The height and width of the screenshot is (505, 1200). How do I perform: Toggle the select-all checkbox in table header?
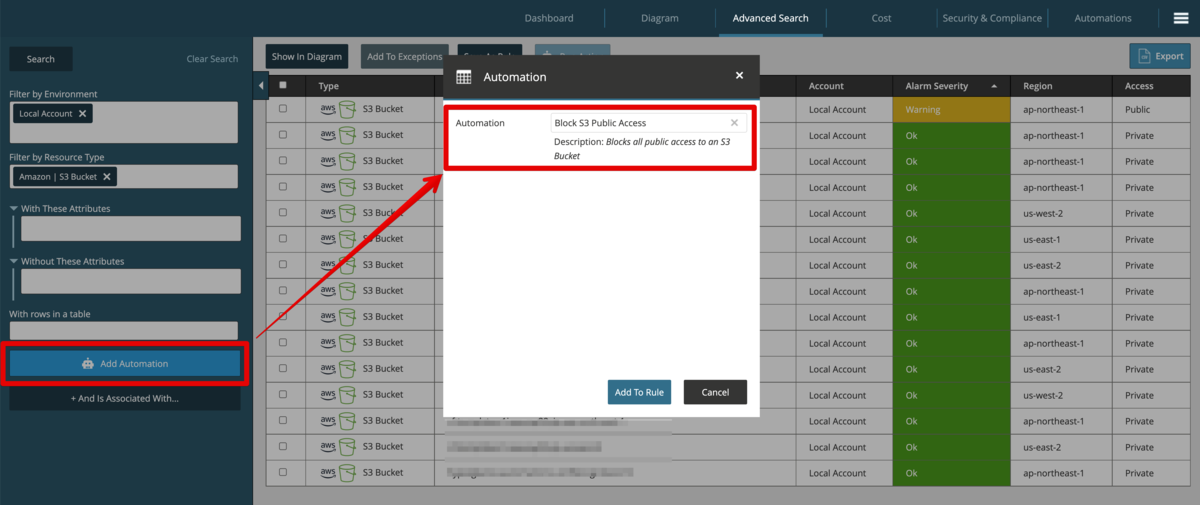(x=283, y=86)
